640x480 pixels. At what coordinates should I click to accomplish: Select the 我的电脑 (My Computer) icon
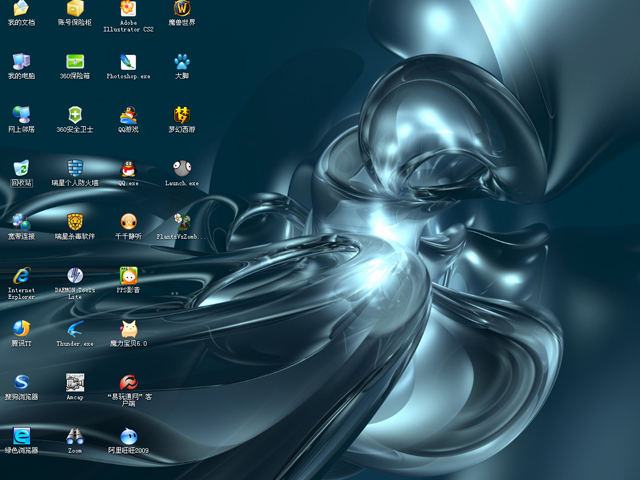[x=21, y=61]
